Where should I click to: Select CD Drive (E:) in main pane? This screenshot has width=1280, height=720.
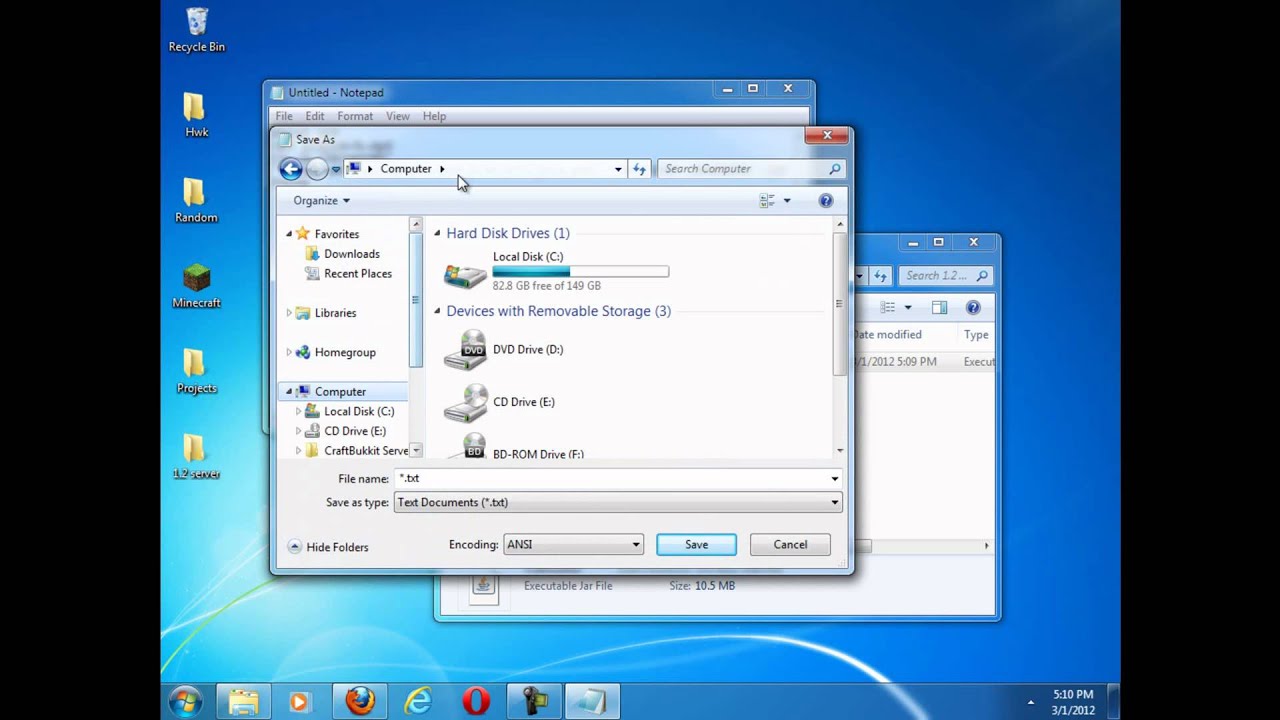(500, 402)
